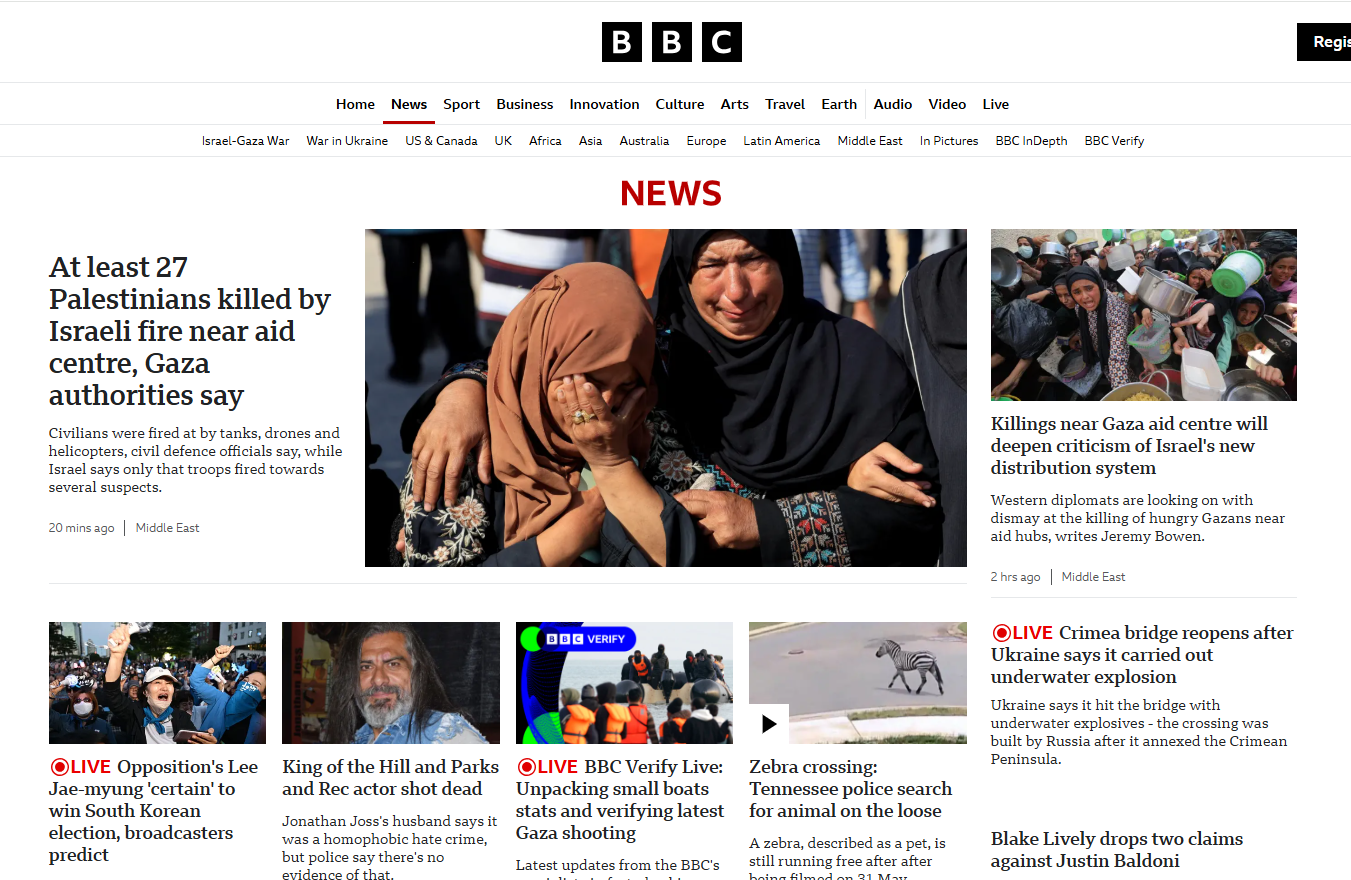This screenshot has height=880, width=1351.
Task: Open the BBC InDepth subsection
Action: (x=1031, y=141)
